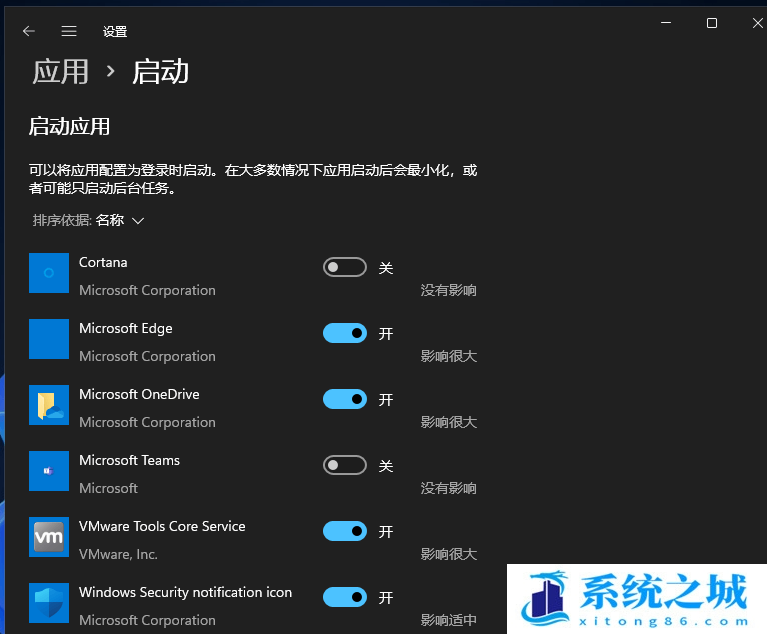Go back with the arrow icon
The image size is (767, 634).
[29, 31]
